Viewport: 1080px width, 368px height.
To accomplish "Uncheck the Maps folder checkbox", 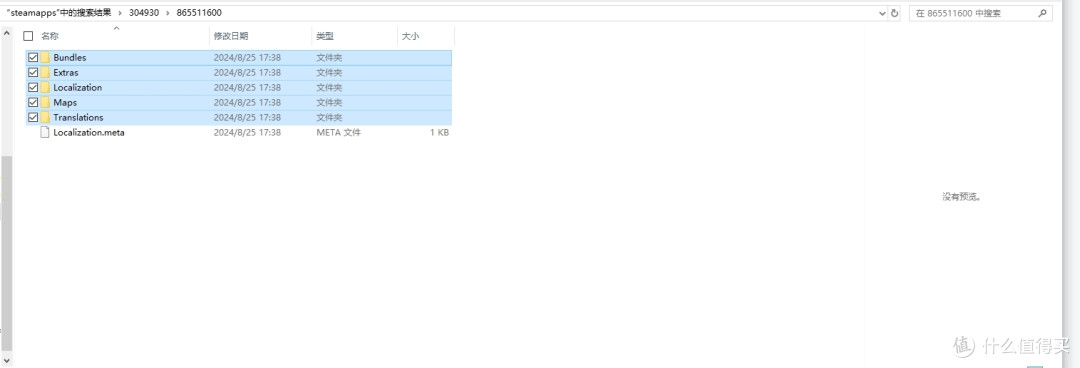I will coord(32,103).
